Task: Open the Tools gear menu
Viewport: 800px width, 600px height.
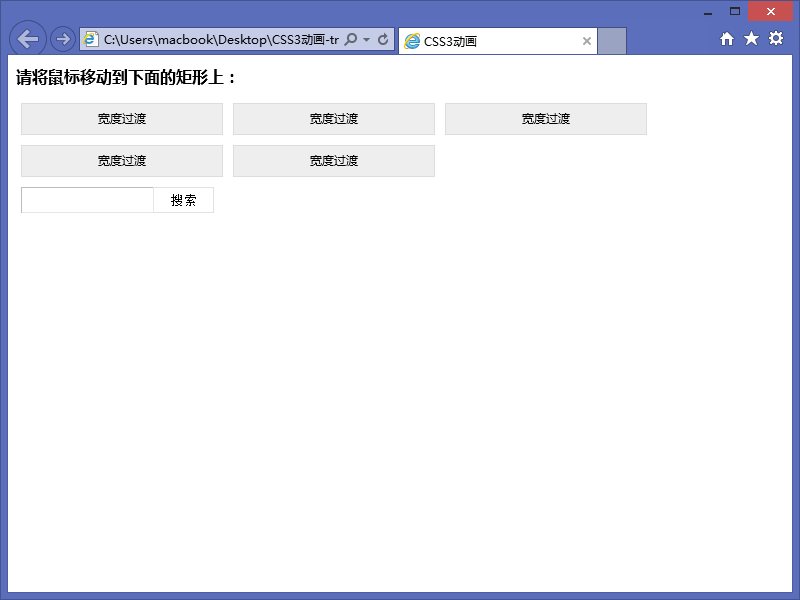Action: [776, 38]
